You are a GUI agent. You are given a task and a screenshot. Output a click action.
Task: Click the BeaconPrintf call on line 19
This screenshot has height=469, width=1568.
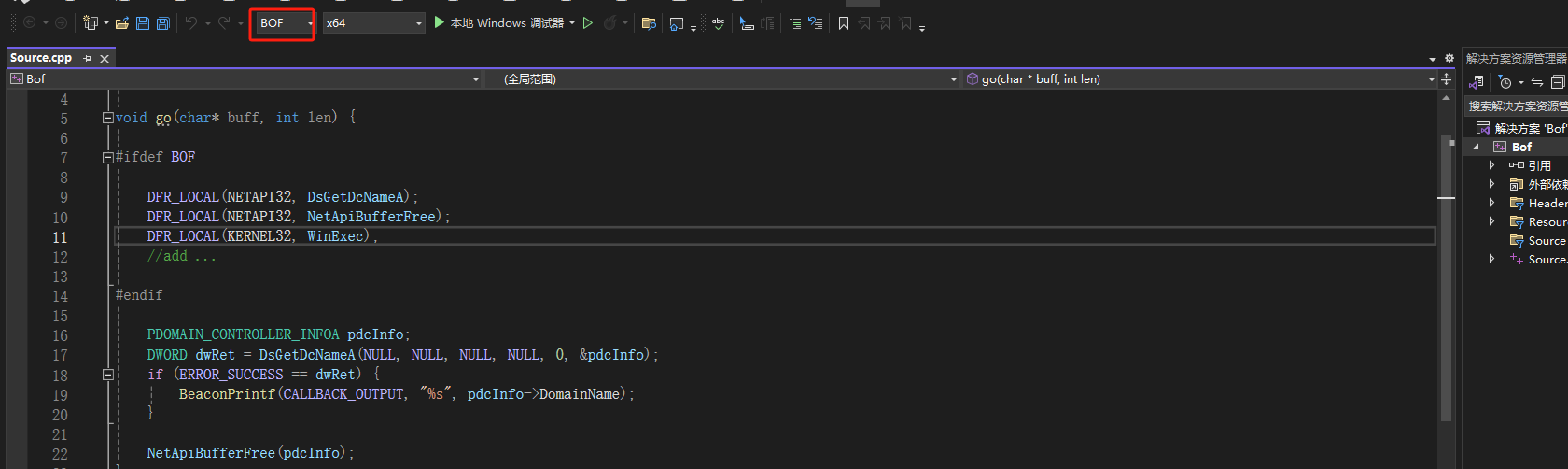227,394
